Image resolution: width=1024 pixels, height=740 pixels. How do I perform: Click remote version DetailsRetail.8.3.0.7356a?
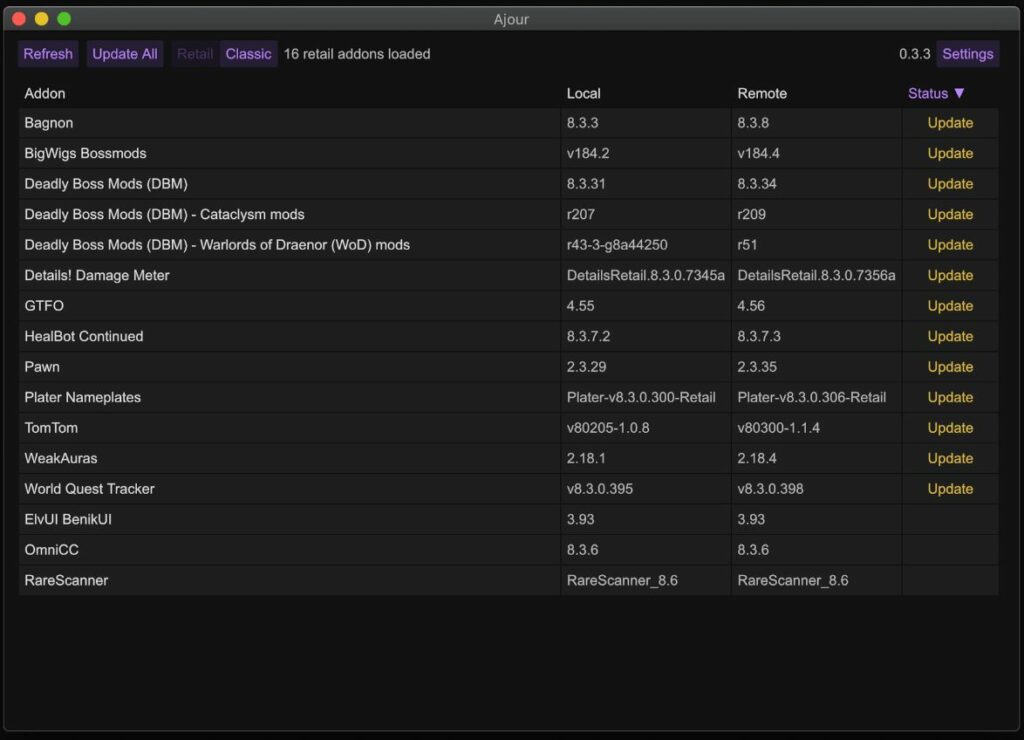coord(816,276)
